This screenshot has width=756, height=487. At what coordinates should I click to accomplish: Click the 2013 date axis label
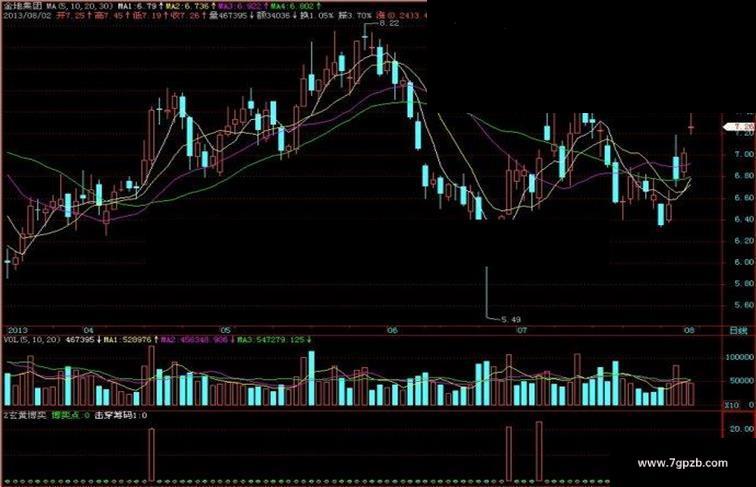coord(17,331)
